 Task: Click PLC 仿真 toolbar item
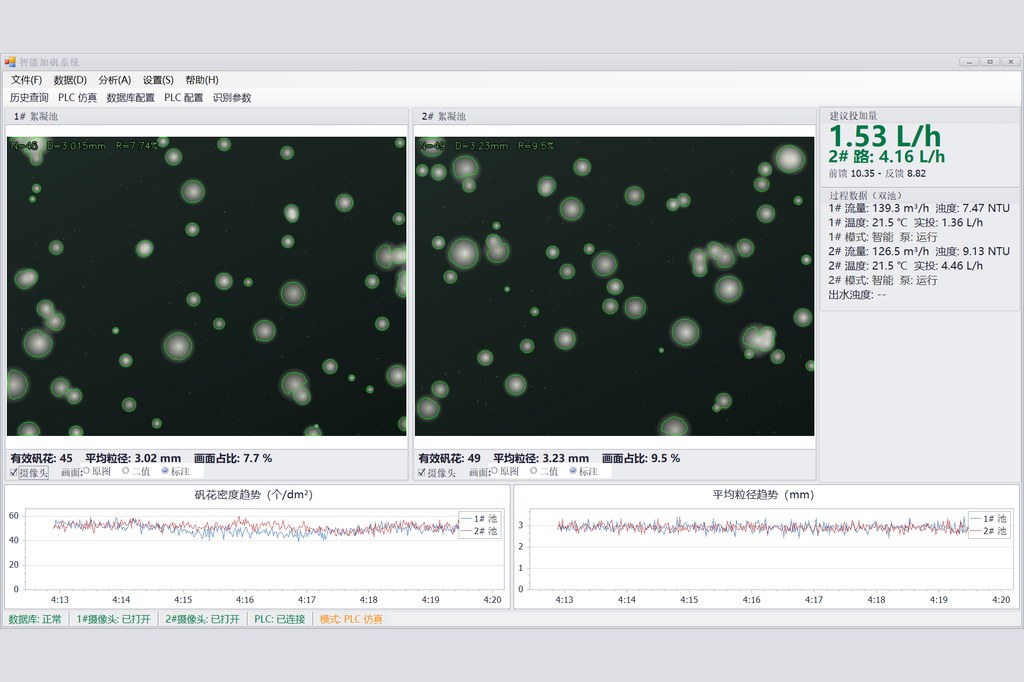[77, 97]
